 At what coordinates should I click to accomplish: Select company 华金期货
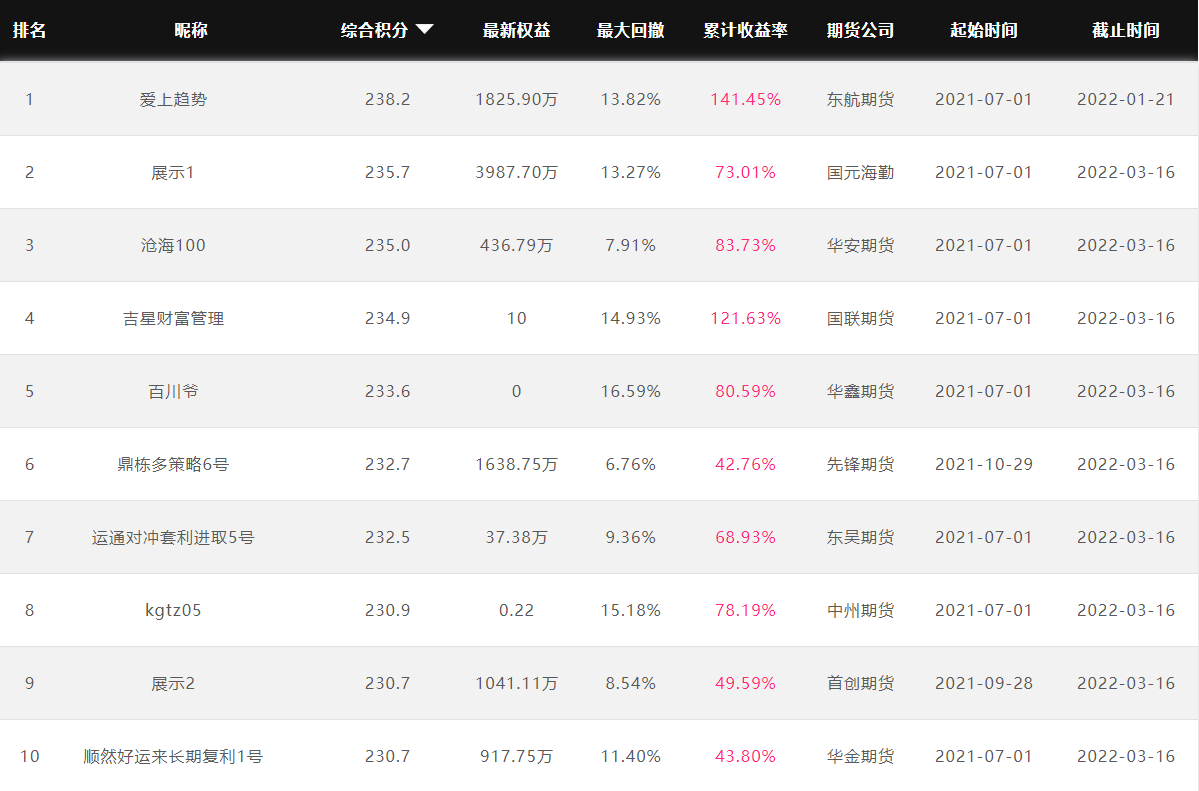click(860, 757)
